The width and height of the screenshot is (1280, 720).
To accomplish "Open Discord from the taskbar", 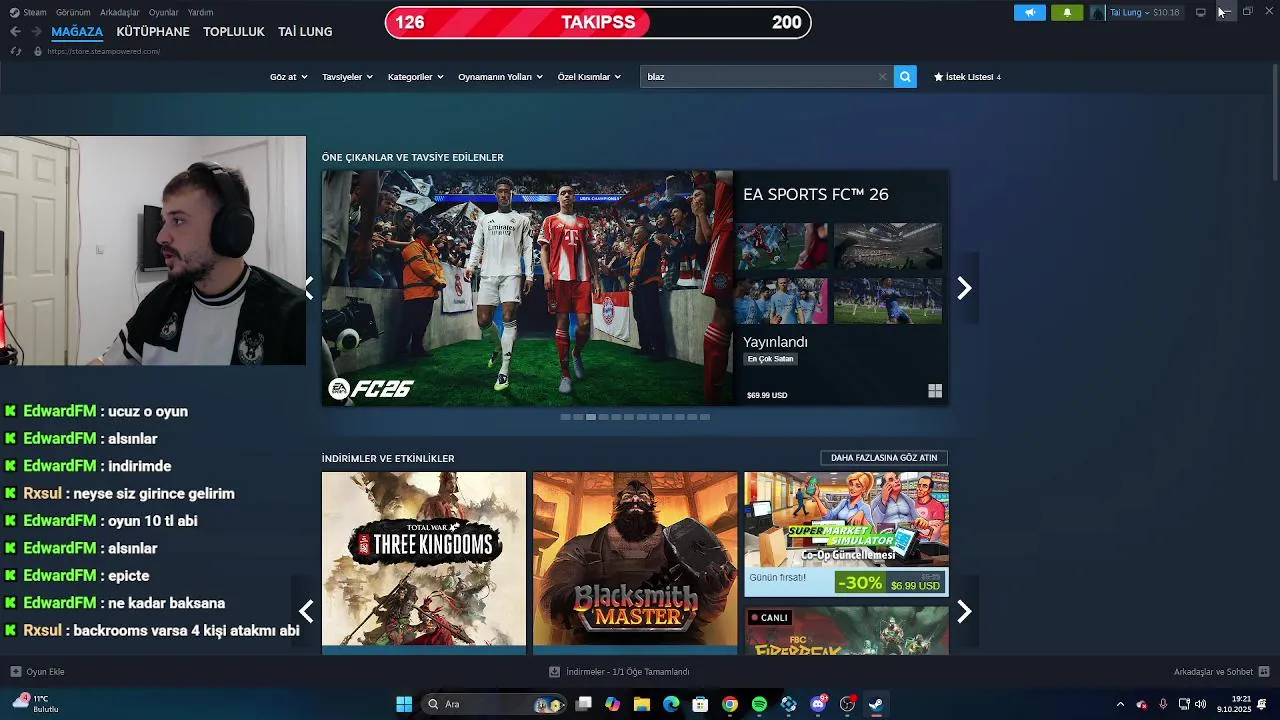I will (x=818, y=704).
